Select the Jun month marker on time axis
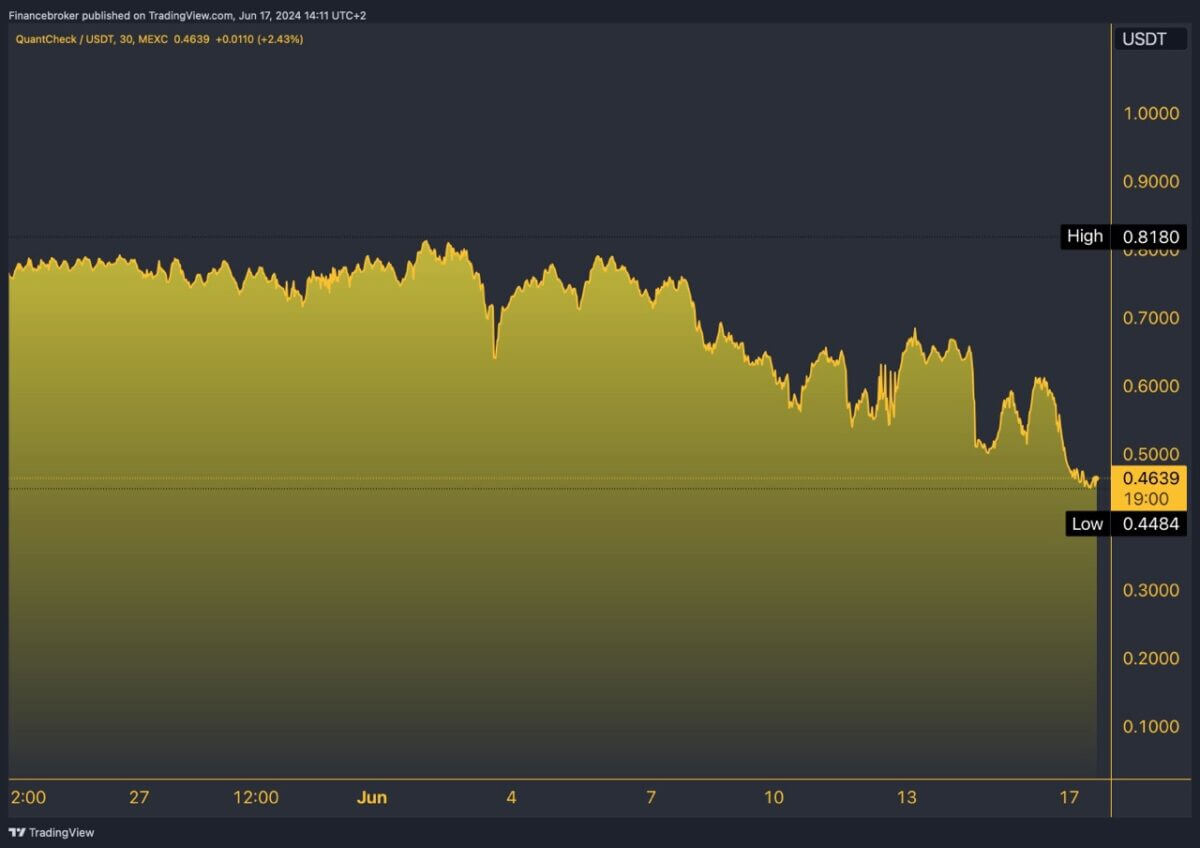Image resolution: width=1200 pixels, height=848 pixels. (x=371, y=797)
